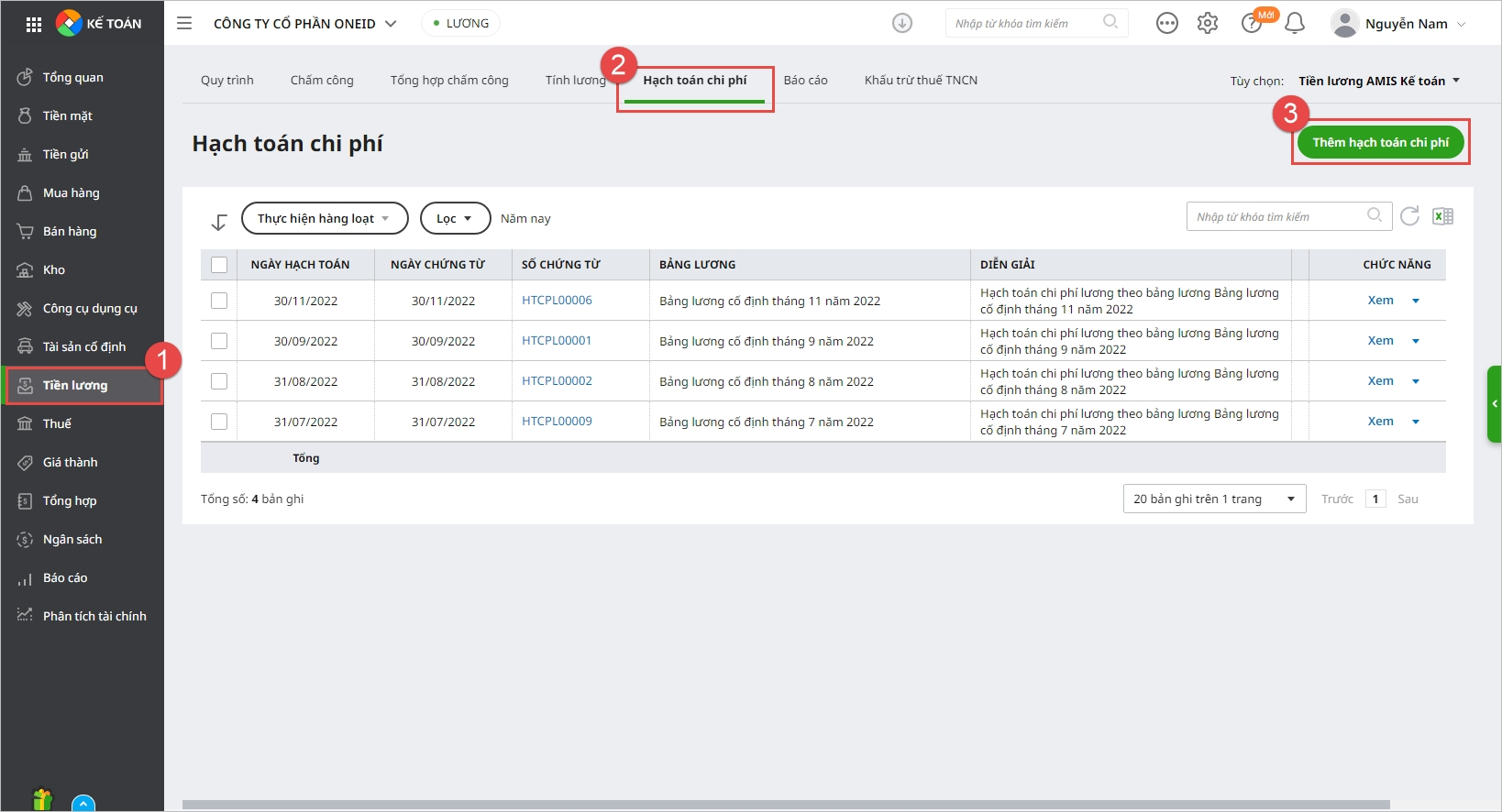Click the Thêm hạch toán chi phí button
Viewport: 1502px width, 812px height.
[x=1380, y=142]
